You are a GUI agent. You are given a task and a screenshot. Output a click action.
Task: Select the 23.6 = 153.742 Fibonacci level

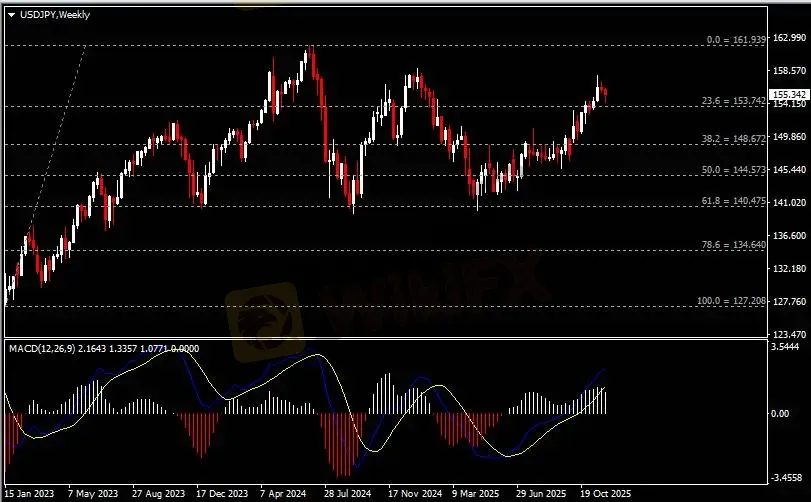(x=734, y=101)
